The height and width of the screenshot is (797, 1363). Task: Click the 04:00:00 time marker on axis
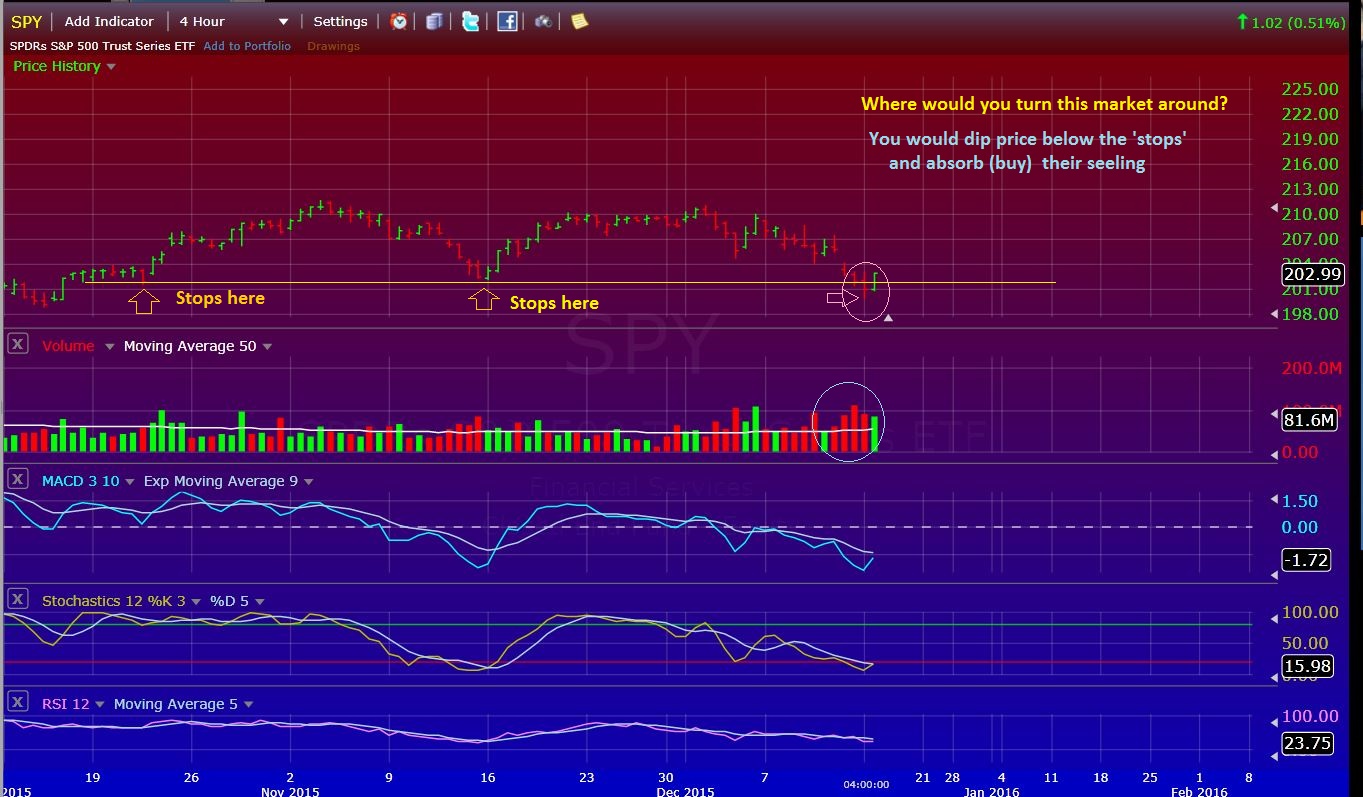tap(866, 785)
